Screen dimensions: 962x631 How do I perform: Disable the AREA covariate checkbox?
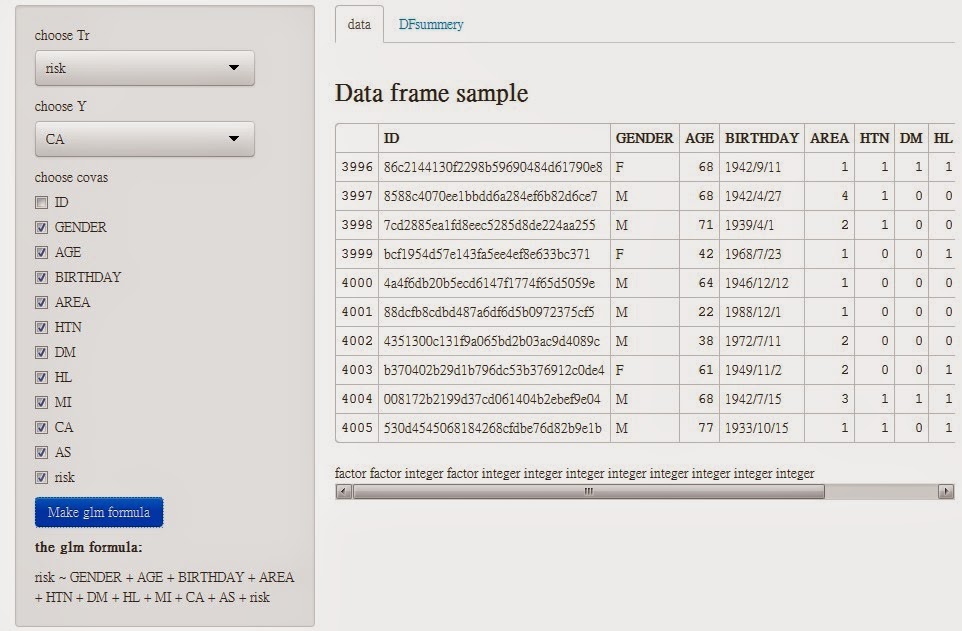point(41,302)
